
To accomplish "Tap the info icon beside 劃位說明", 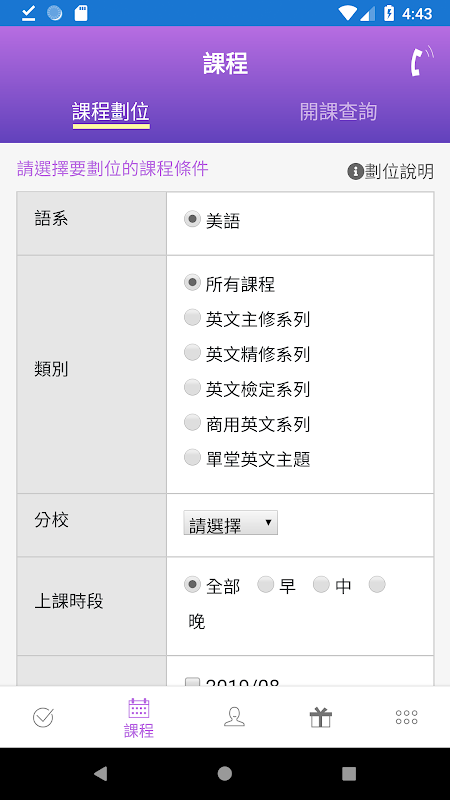I will 355,171.
